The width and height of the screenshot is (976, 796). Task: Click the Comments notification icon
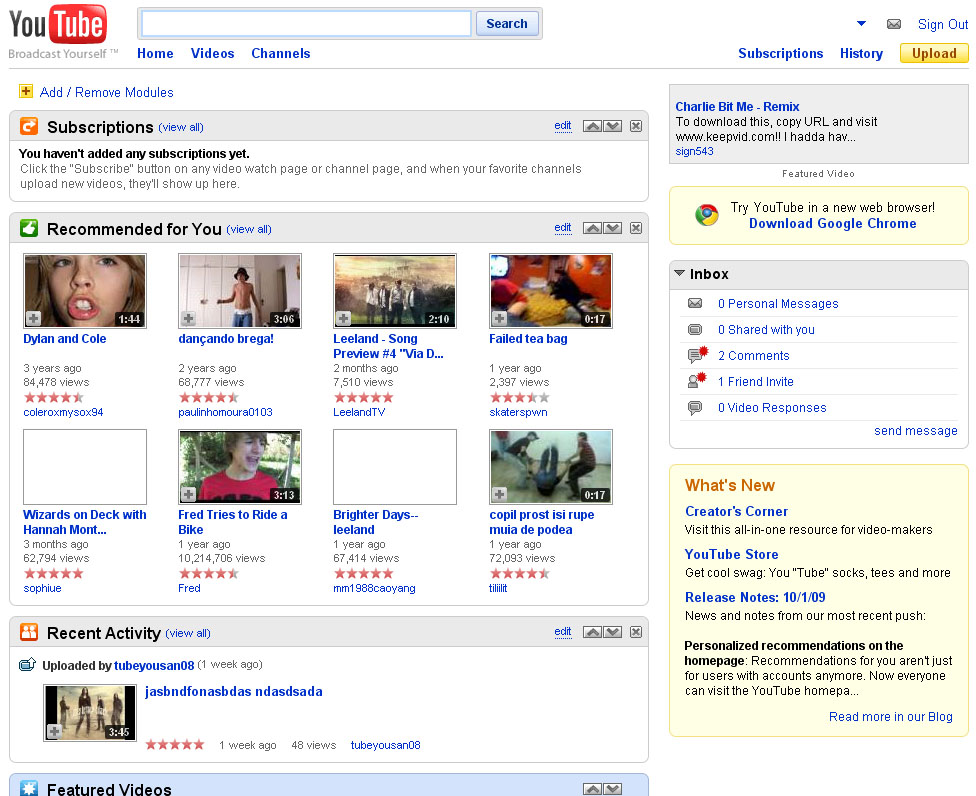tap(697, 355)
